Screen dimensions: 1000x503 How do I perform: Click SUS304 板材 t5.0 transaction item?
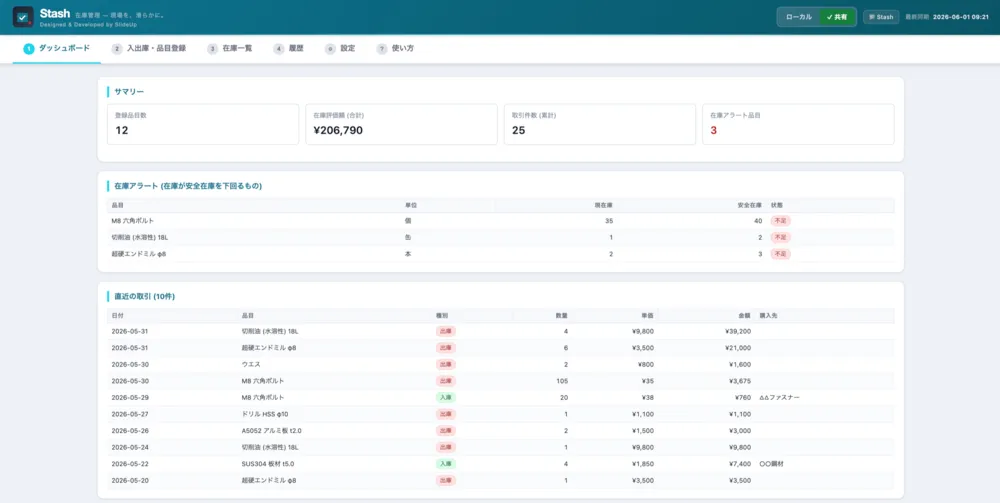click(x=268, y=463)
